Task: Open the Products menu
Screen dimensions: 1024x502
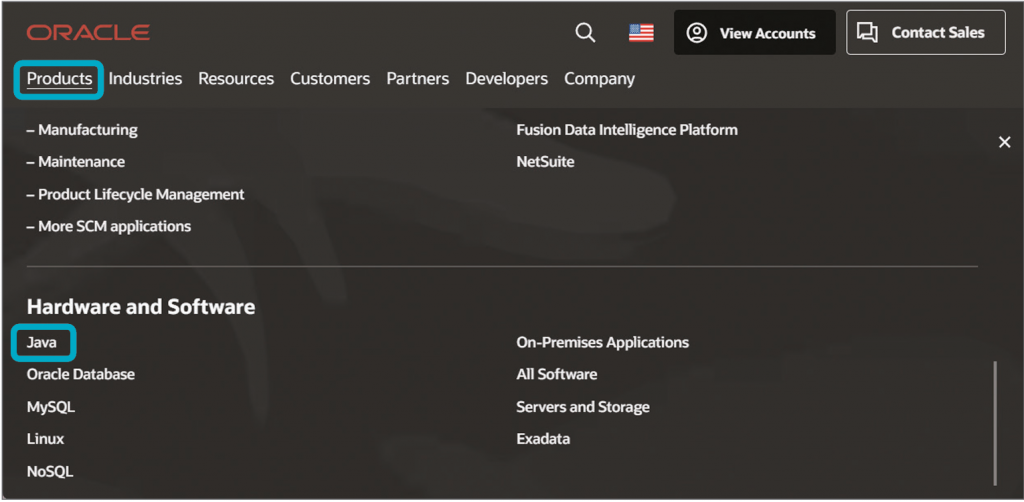Action: point(59,79)
